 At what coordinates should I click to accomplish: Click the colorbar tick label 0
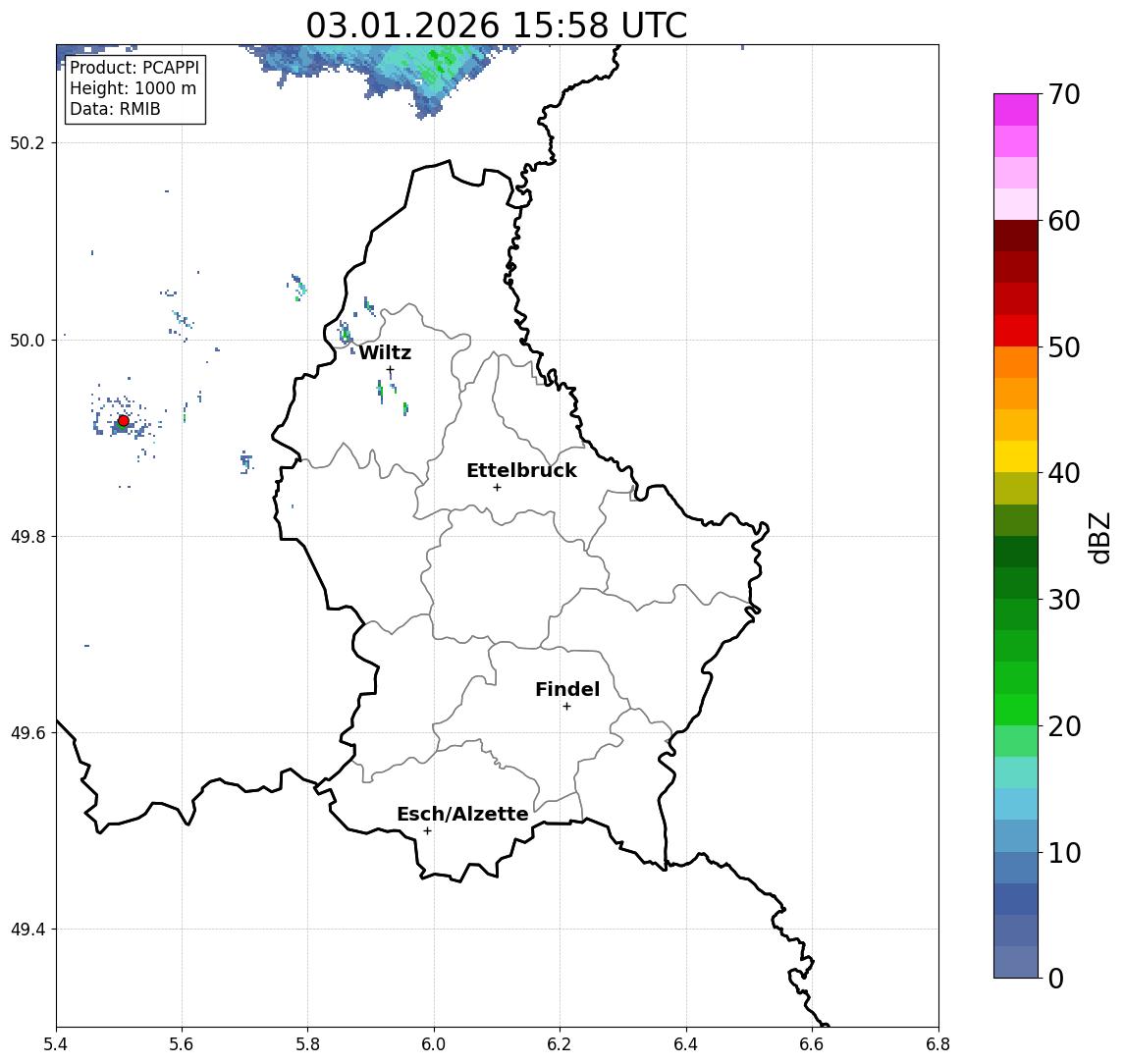pos(1056,979)
